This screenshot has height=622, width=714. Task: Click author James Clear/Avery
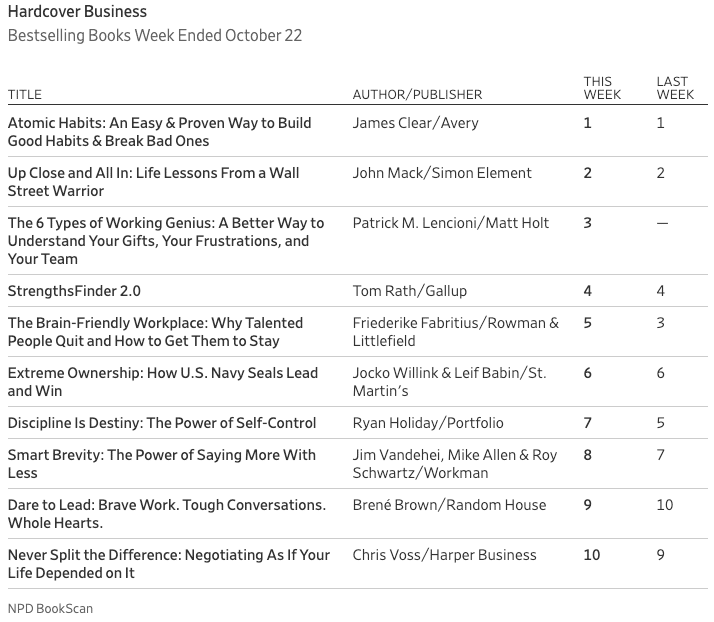click(415, 123)
